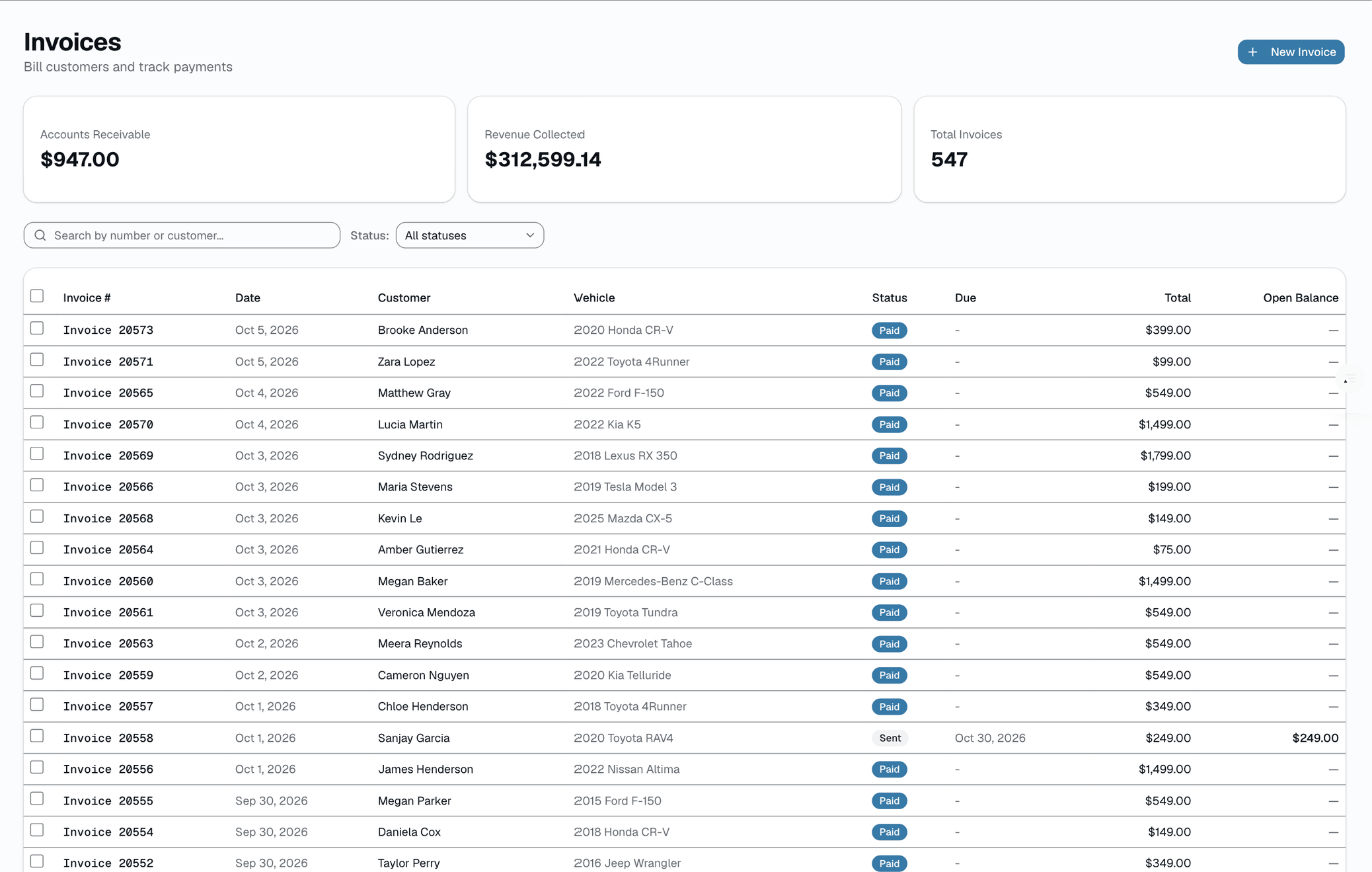Image resolution: width=1372 pixels, height=872 pixels.
Task: Sort by the Invoice # column header
Action: click(x=87, y=297)
